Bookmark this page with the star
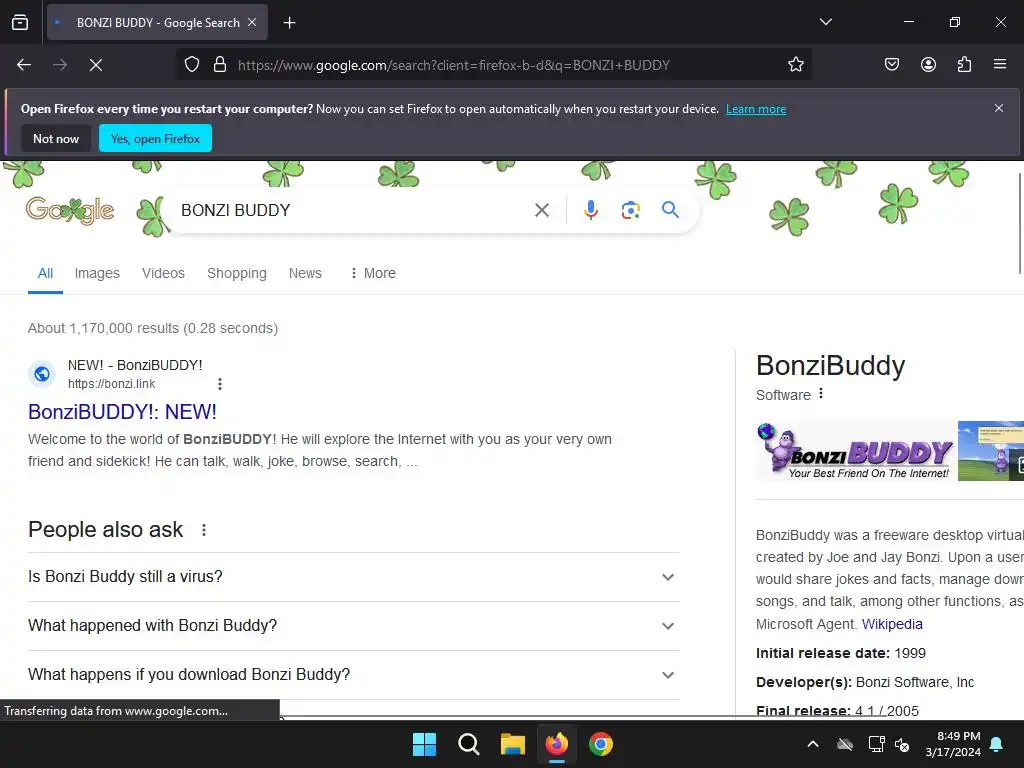This screenshot has height=768, width=1024. 795,65
